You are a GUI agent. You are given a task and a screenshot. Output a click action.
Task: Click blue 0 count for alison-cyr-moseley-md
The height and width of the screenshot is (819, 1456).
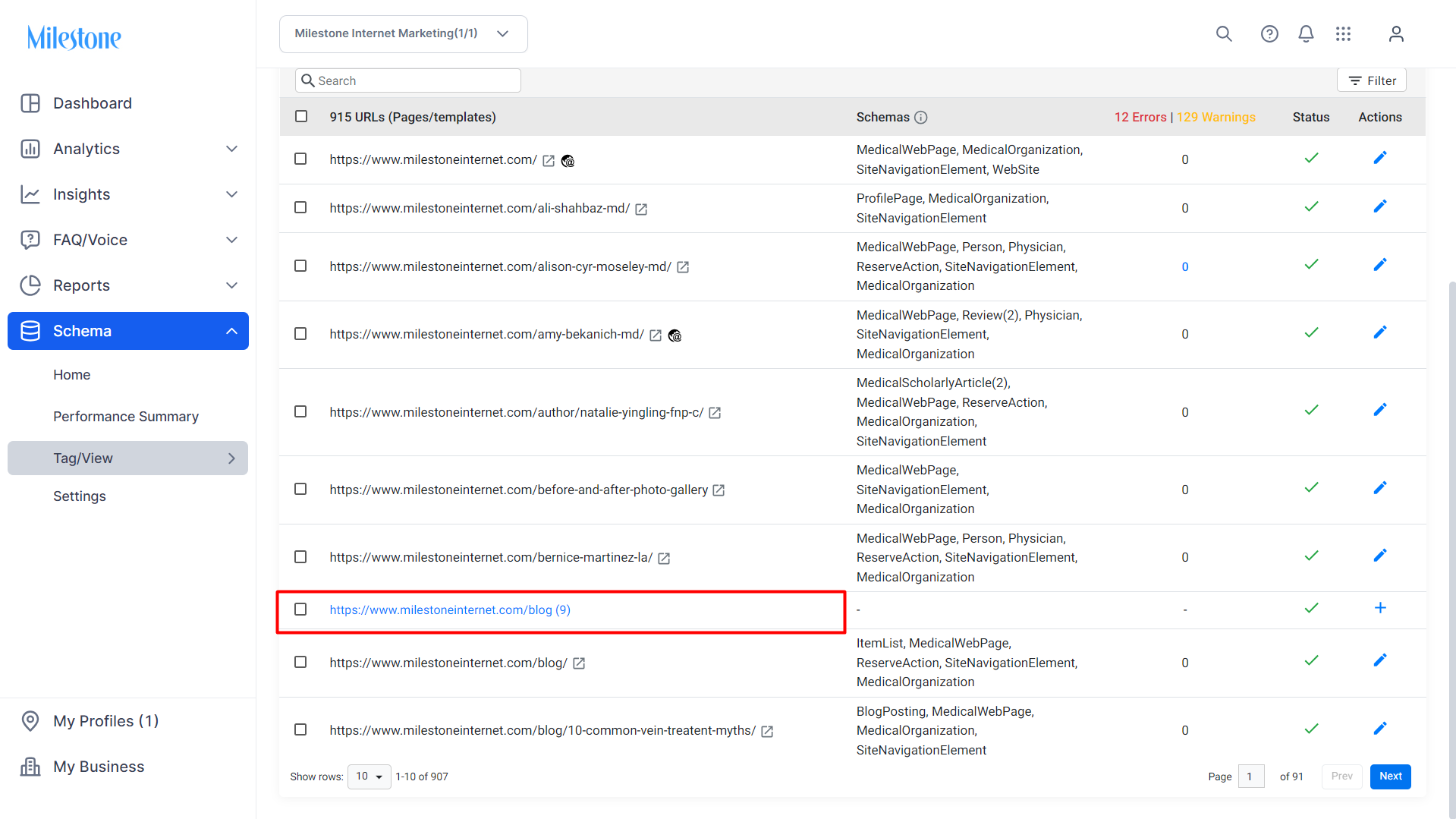1185,267
